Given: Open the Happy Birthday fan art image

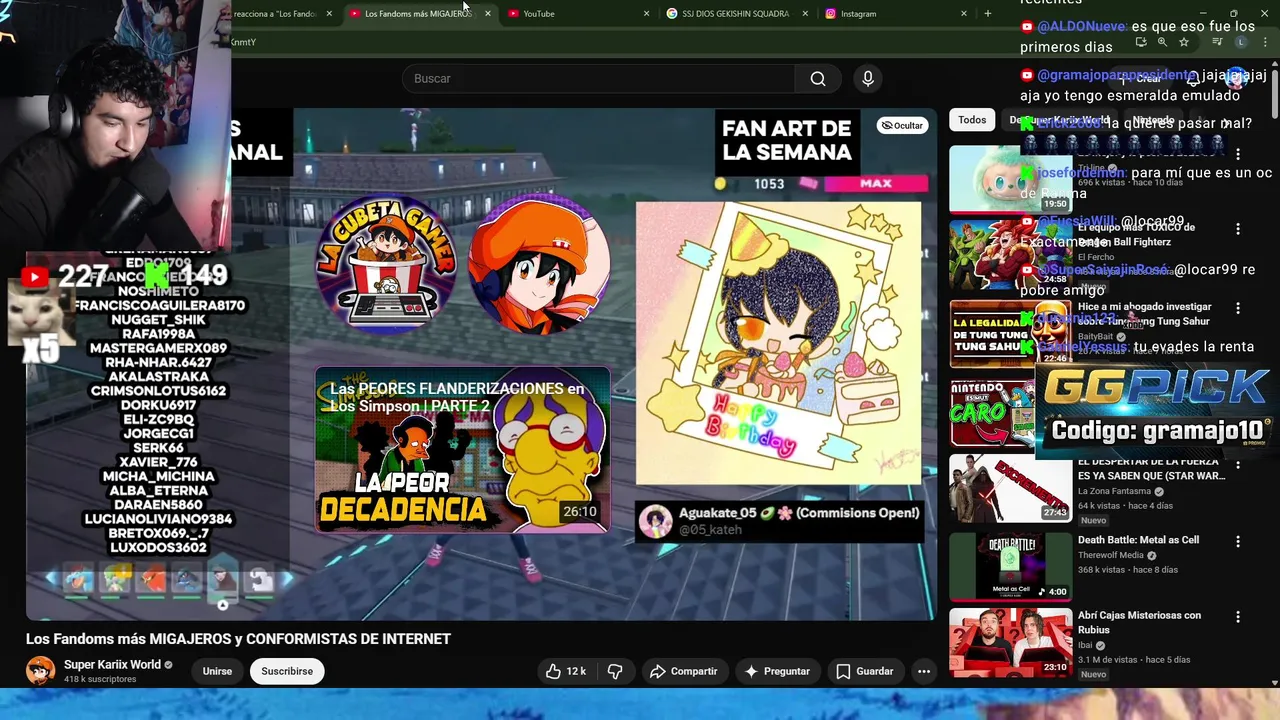Looking at the screenshot, I should point(778,343).
